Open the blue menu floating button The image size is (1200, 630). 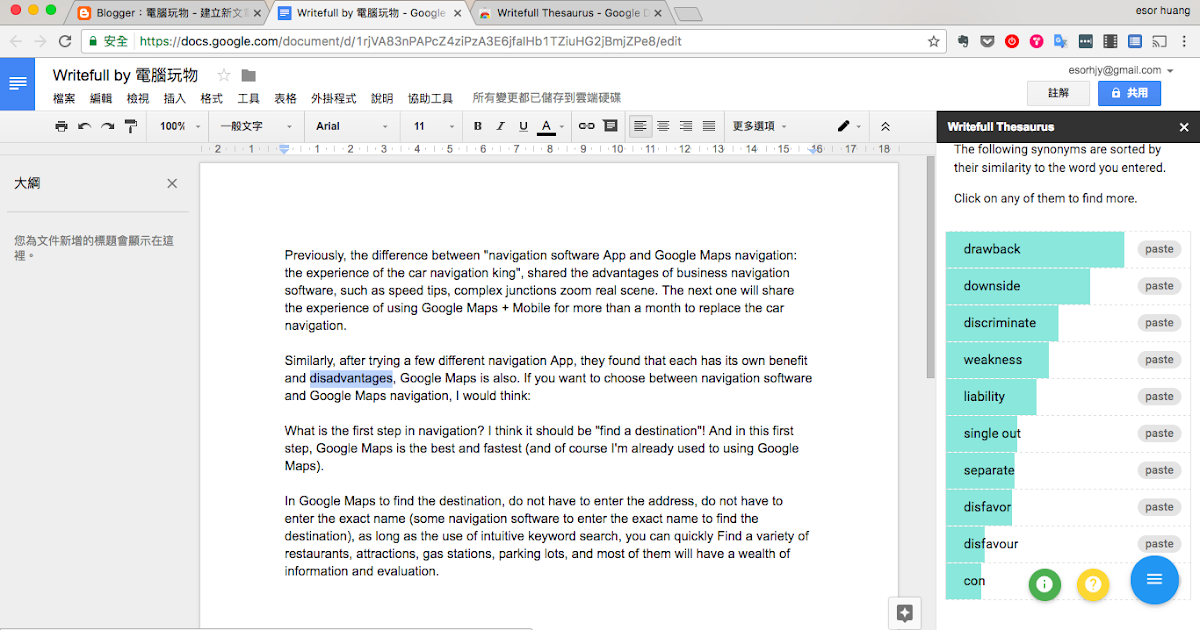point(1154,579)
